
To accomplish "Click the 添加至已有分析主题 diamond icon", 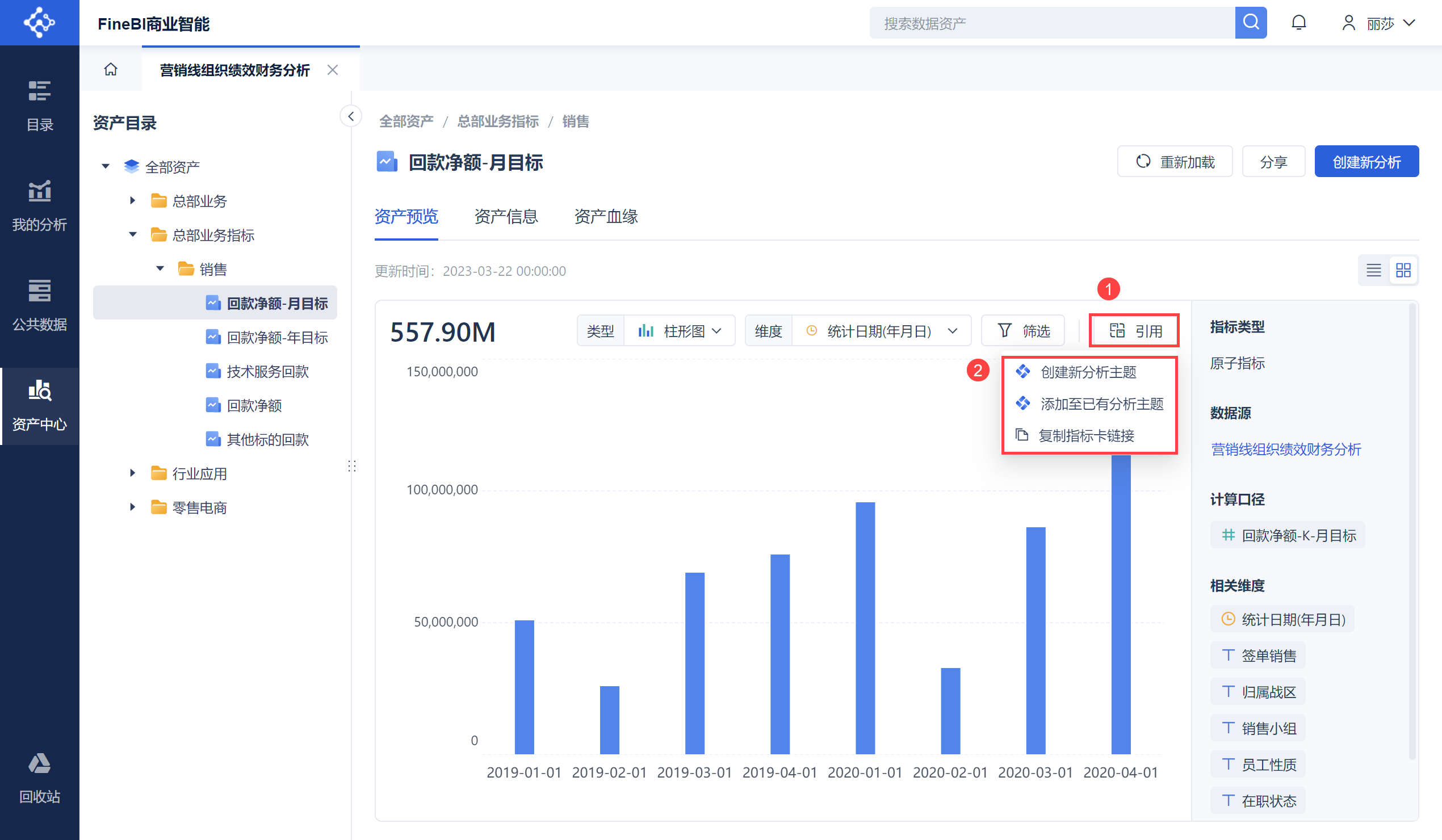I will click(x=1023, y=404).
